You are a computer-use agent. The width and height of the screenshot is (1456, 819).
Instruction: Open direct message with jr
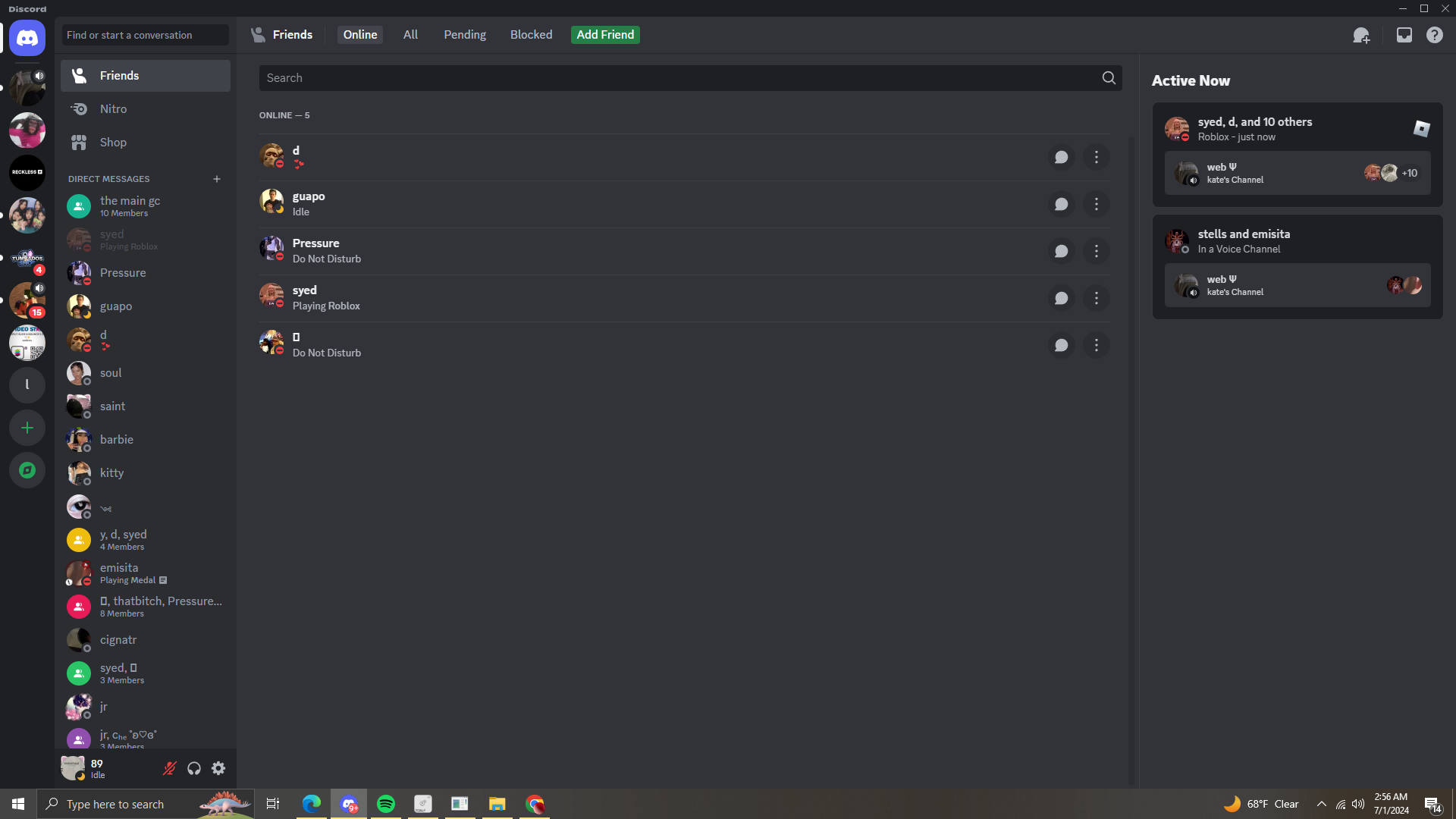tap(146, 707)
